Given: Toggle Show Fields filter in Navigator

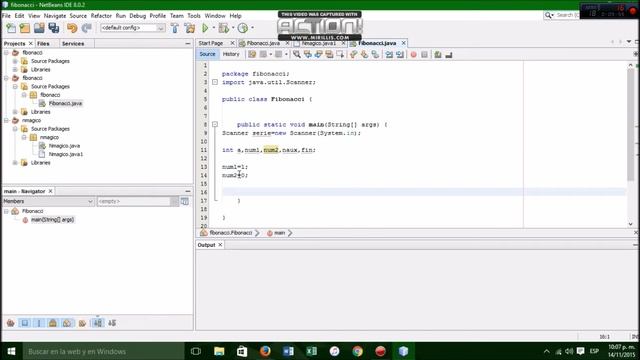Looking at the screenshot, I should pos(25,323).
